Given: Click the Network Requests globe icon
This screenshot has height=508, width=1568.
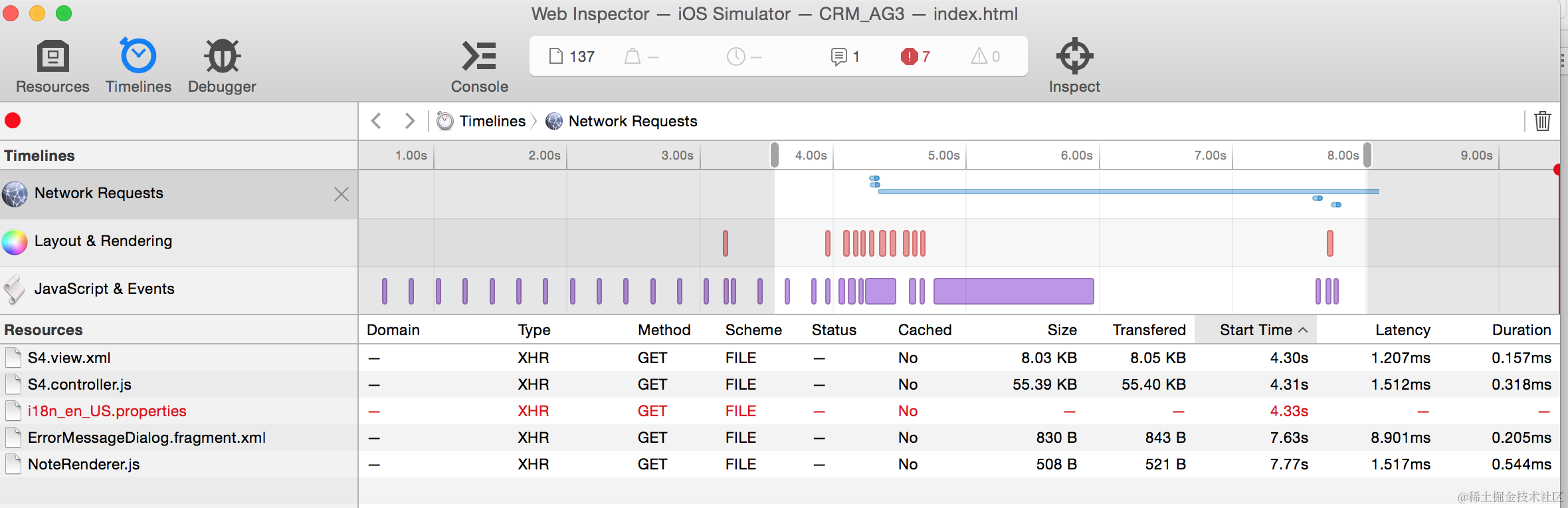Looking at the screenshot, I should (x=15, y=193).
